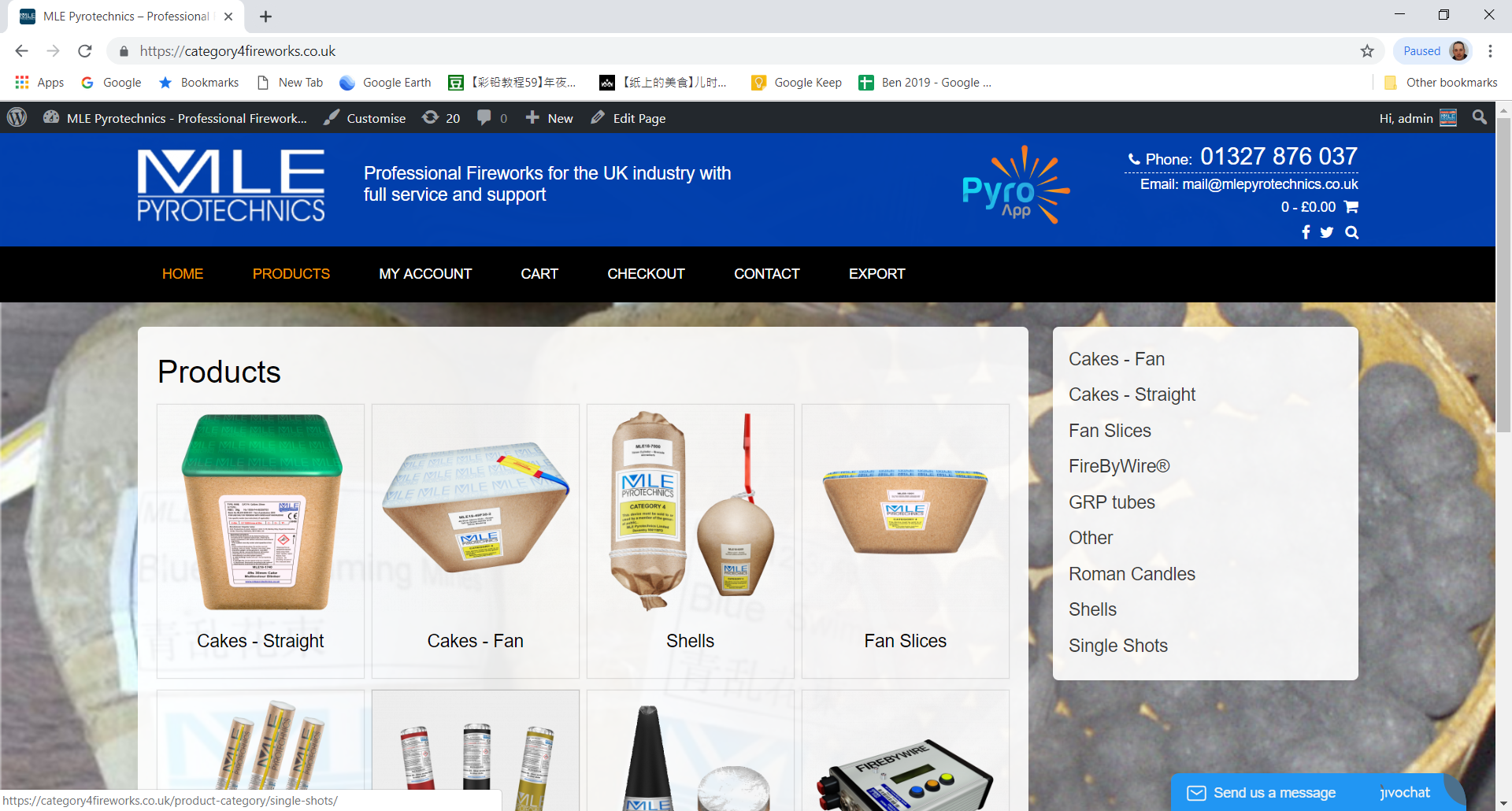
Task: Open the comments bubble in admin bar
Action: pyautogui.click(x=492, y=118)
